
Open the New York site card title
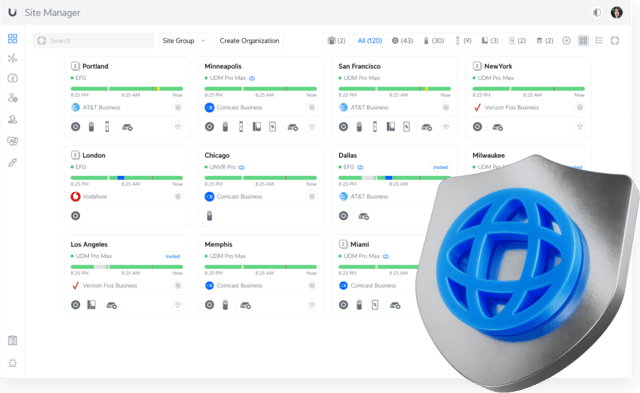click(498, 66)
